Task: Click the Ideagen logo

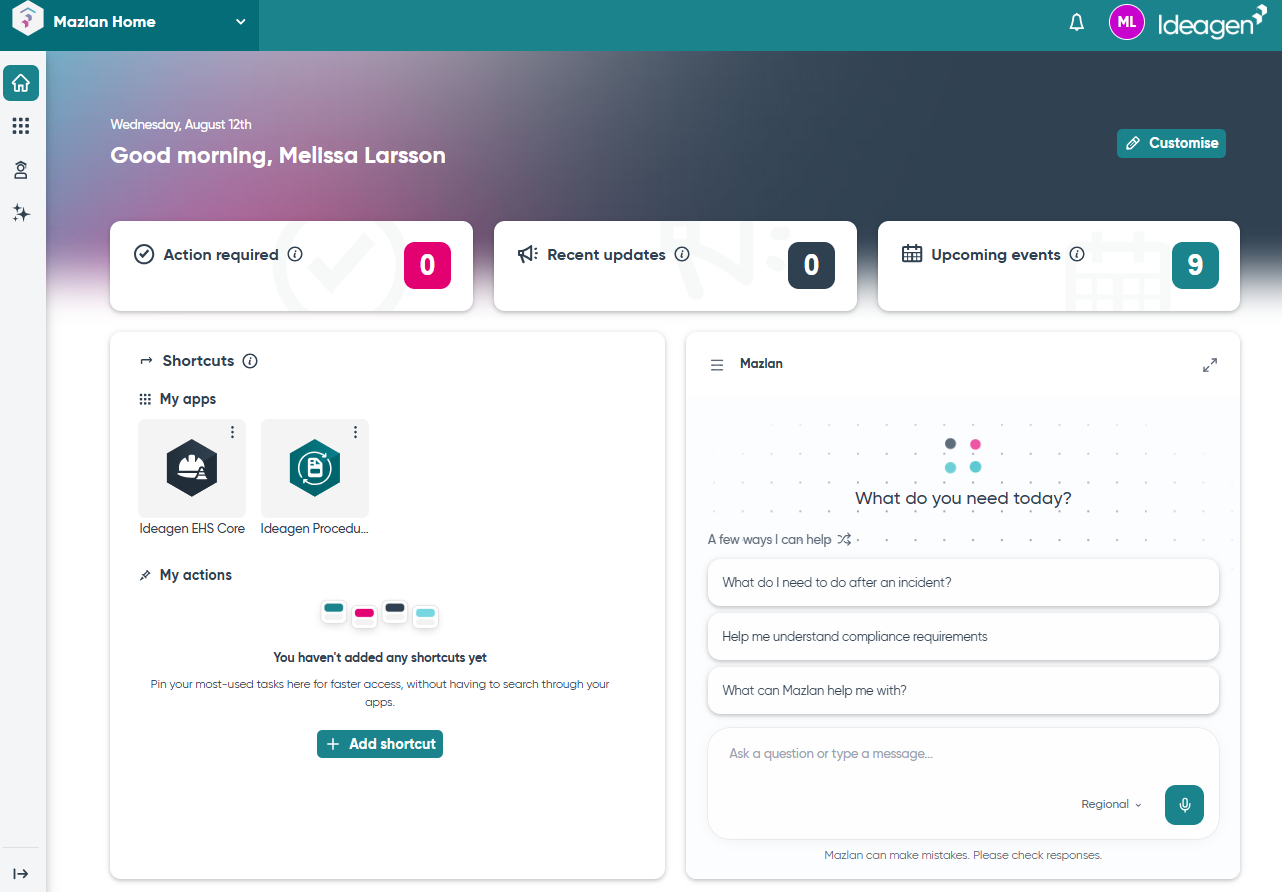Action: coord(1212,23)
